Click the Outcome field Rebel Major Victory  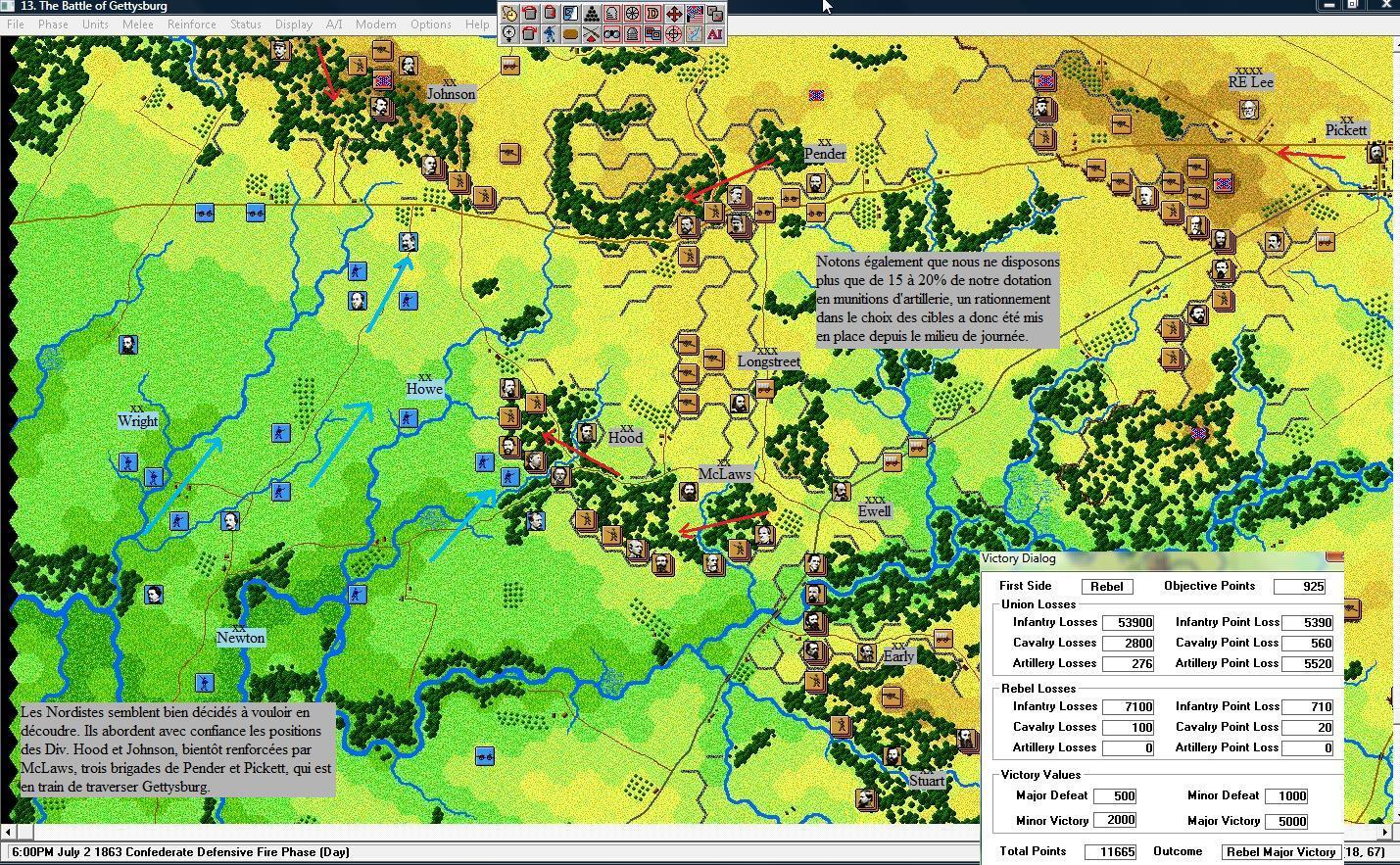coord(1280,852)
